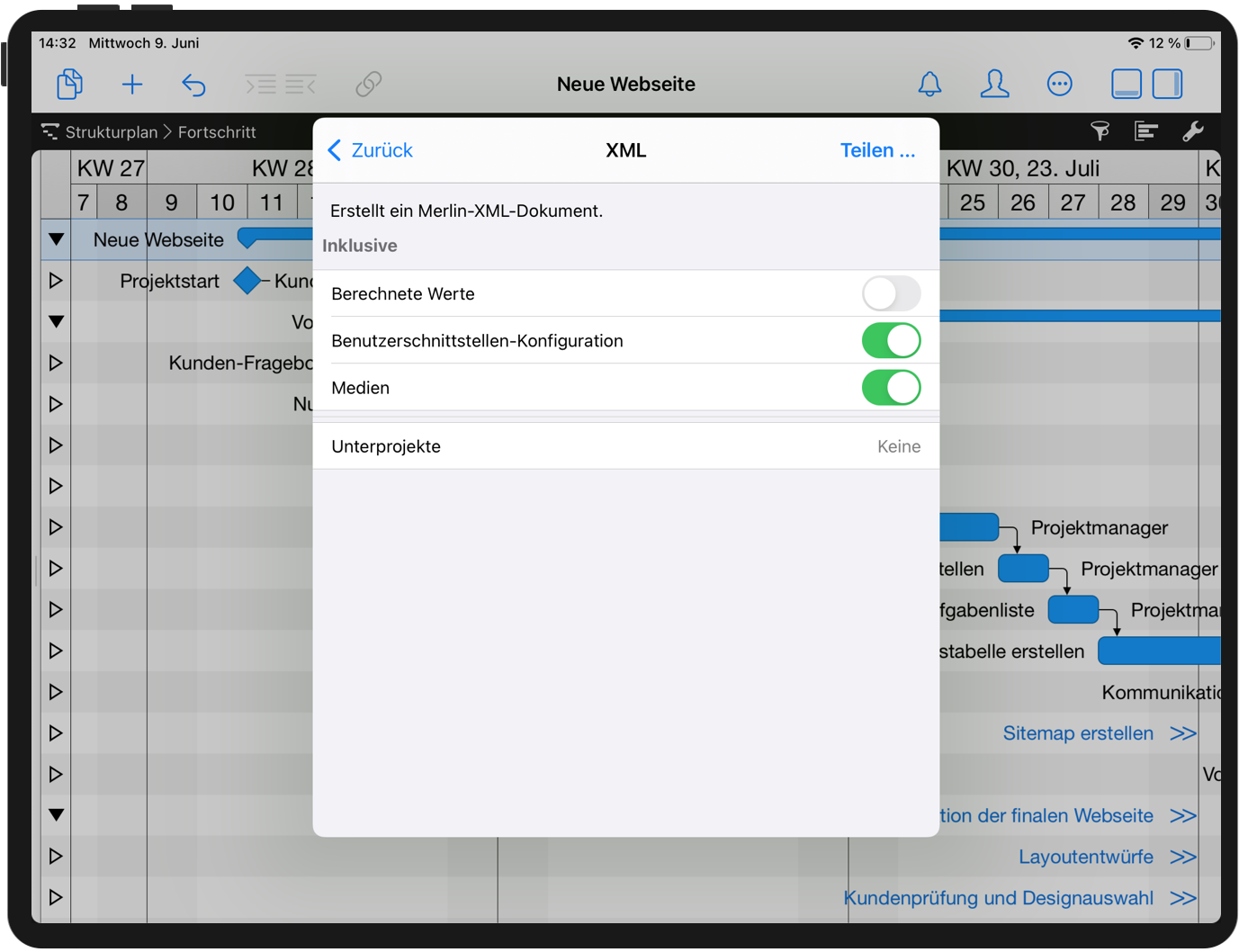Turn off the Medien toggle
The width and height of the screenshot is (1239, 952).
pos(891,387)
